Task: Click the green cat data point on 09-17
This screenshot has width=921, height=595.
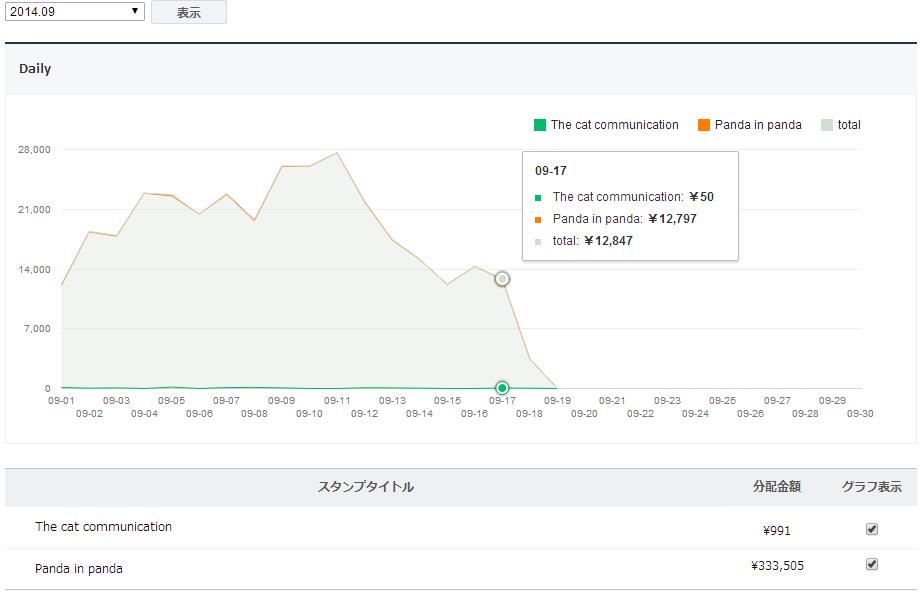Action: 502,388
